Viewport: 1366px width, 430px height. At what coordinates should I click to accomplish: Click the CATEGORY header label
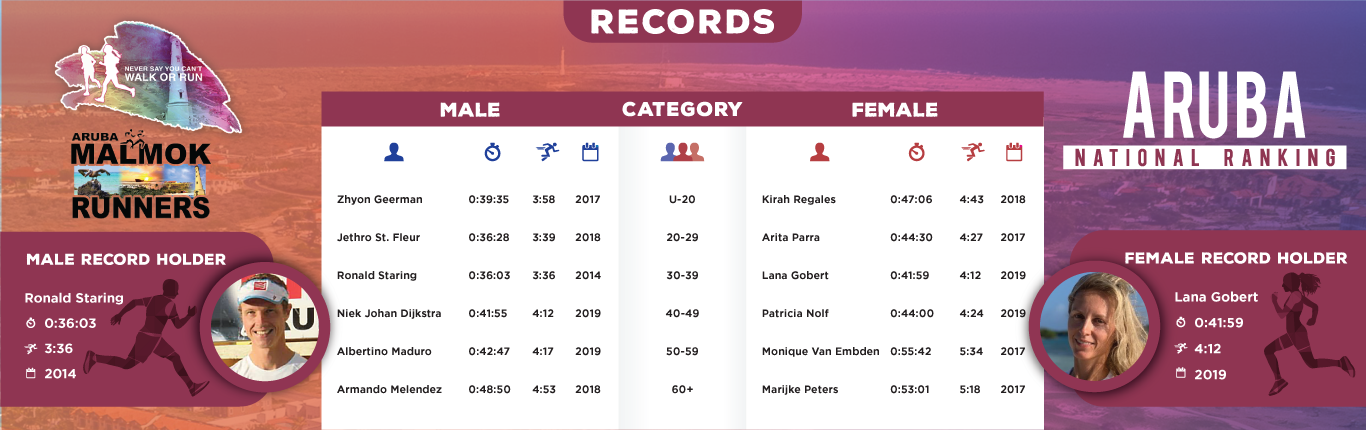[x=682, y=110]
